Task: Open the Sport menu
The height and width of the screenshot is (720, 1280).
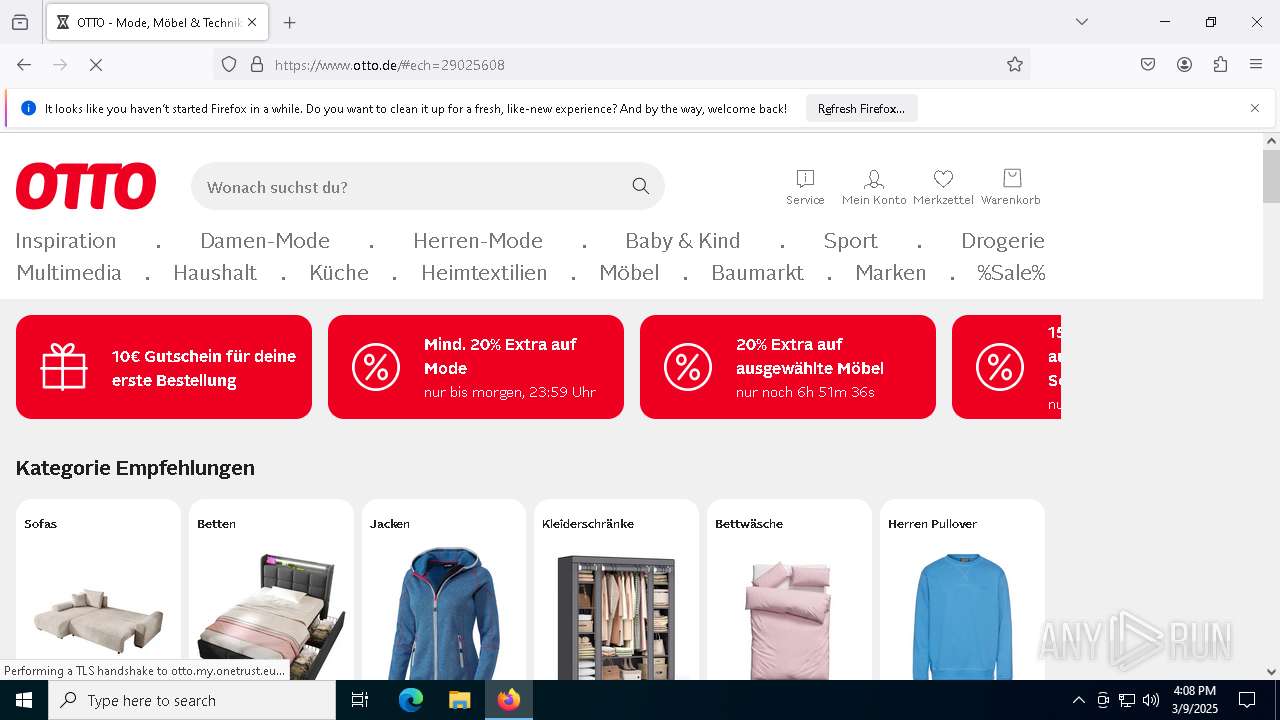Action: coord(851,241)
